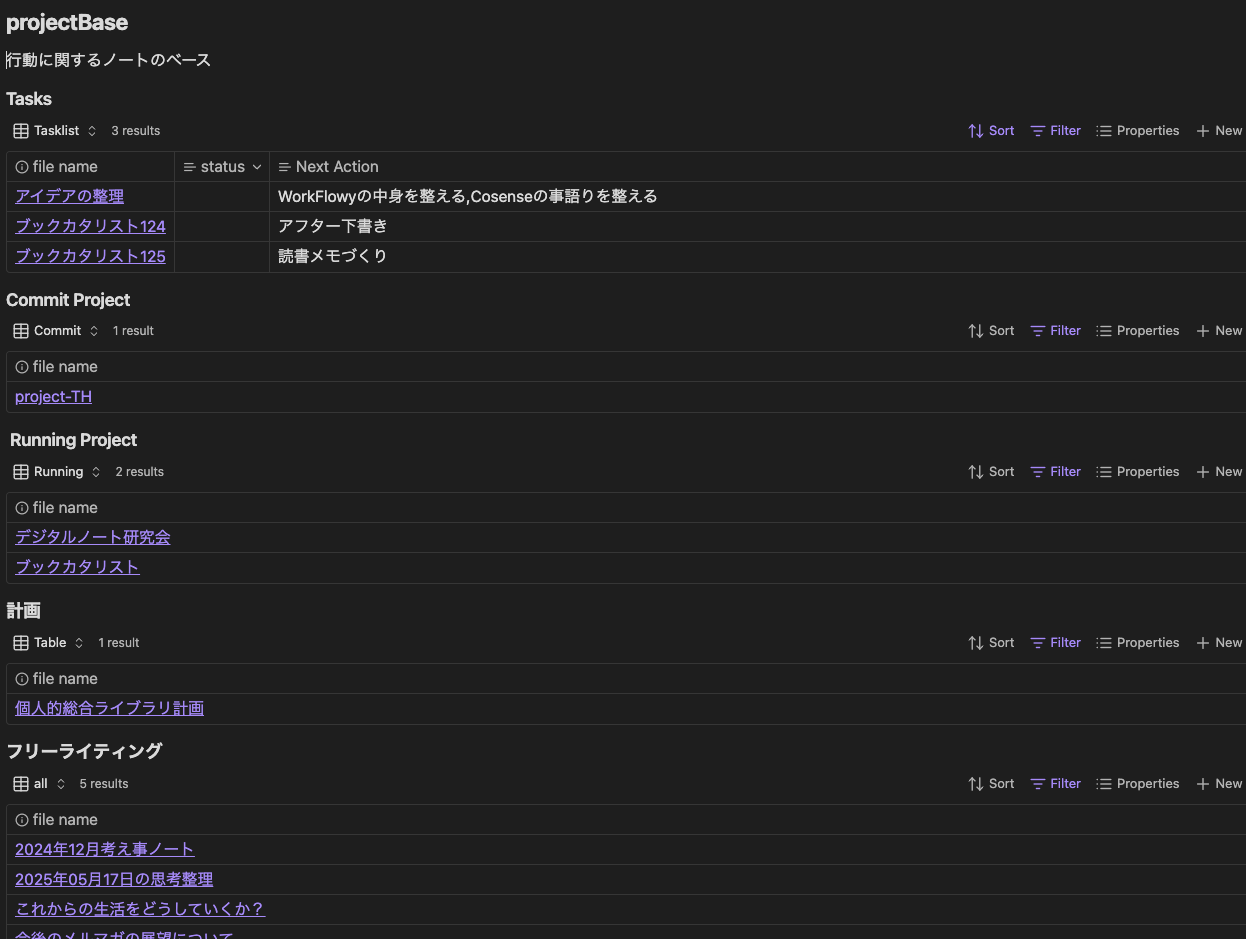This screenshot has height=939, width=1246.
Task: Click the Tasks heading
Action: coord(29,99)
